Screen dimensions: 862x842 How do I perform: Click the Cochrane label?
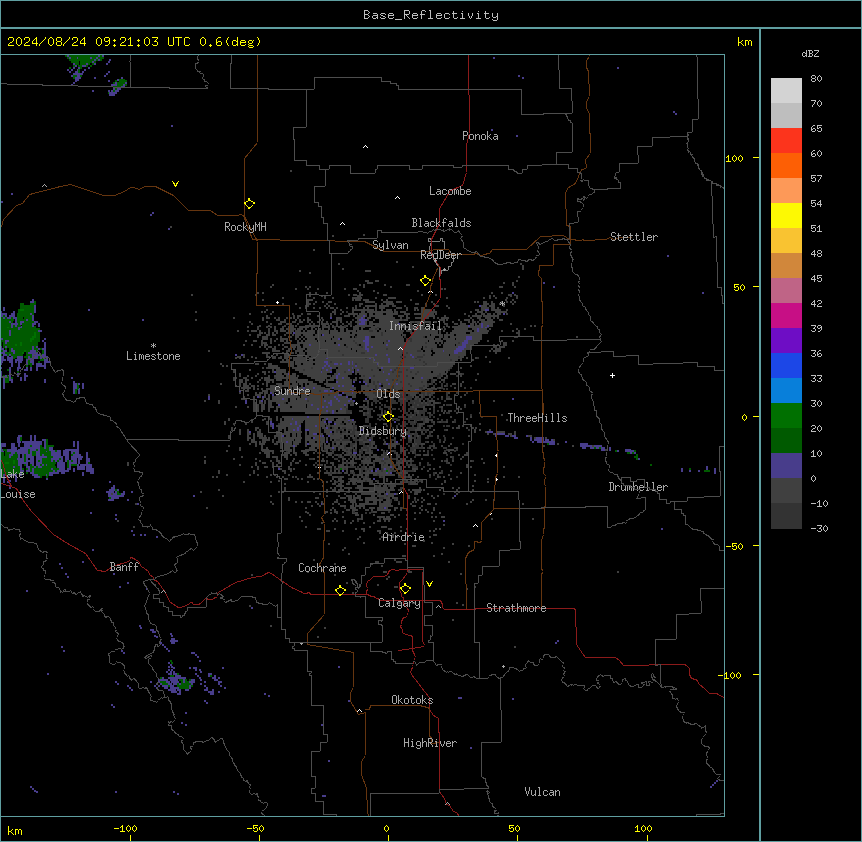pos(322,568)
